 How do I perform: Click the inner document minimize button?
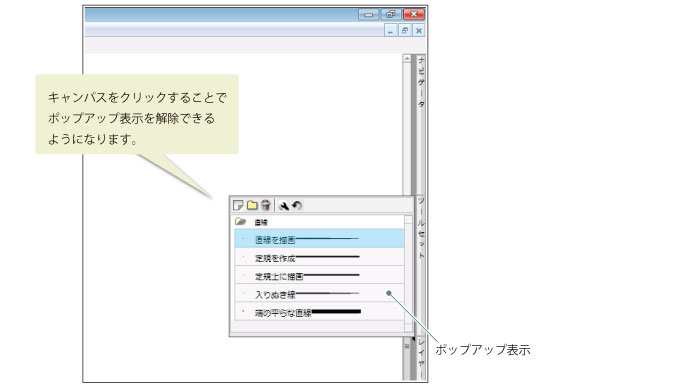pyautogui.click(x=390, y=31)
